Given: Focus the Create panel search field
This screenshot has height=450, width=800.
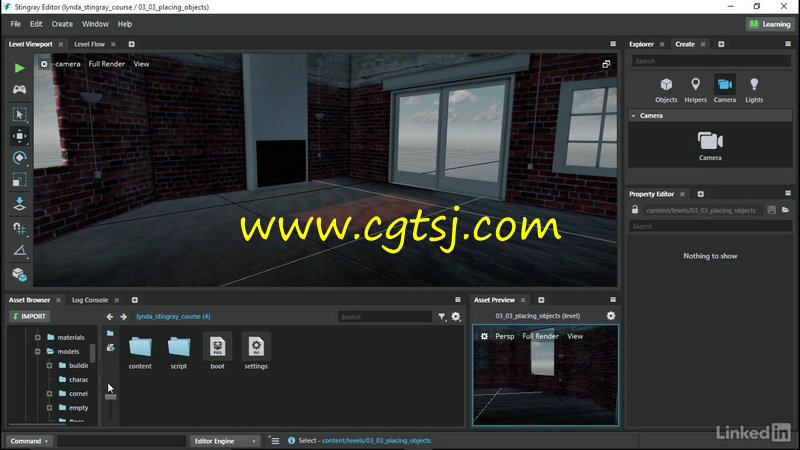Looking at the screenshot, I should (711, 61).
